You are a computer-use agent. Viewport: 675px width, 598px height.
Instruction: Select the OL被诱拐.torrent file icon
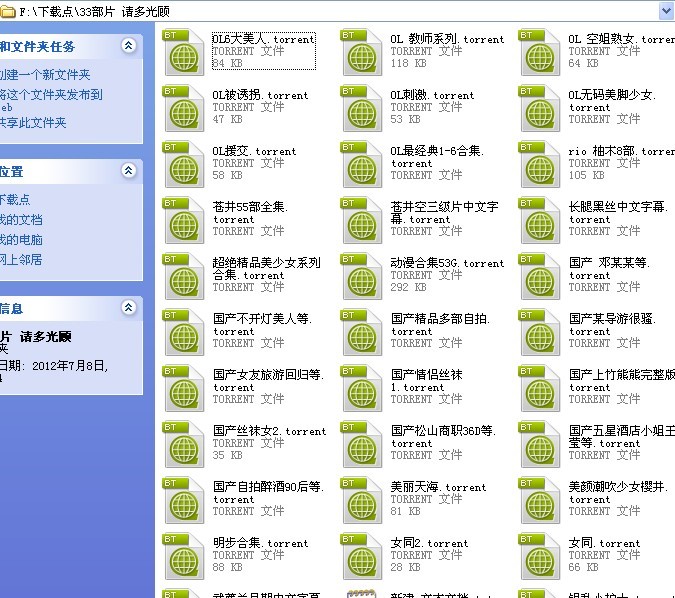point(184,108)
